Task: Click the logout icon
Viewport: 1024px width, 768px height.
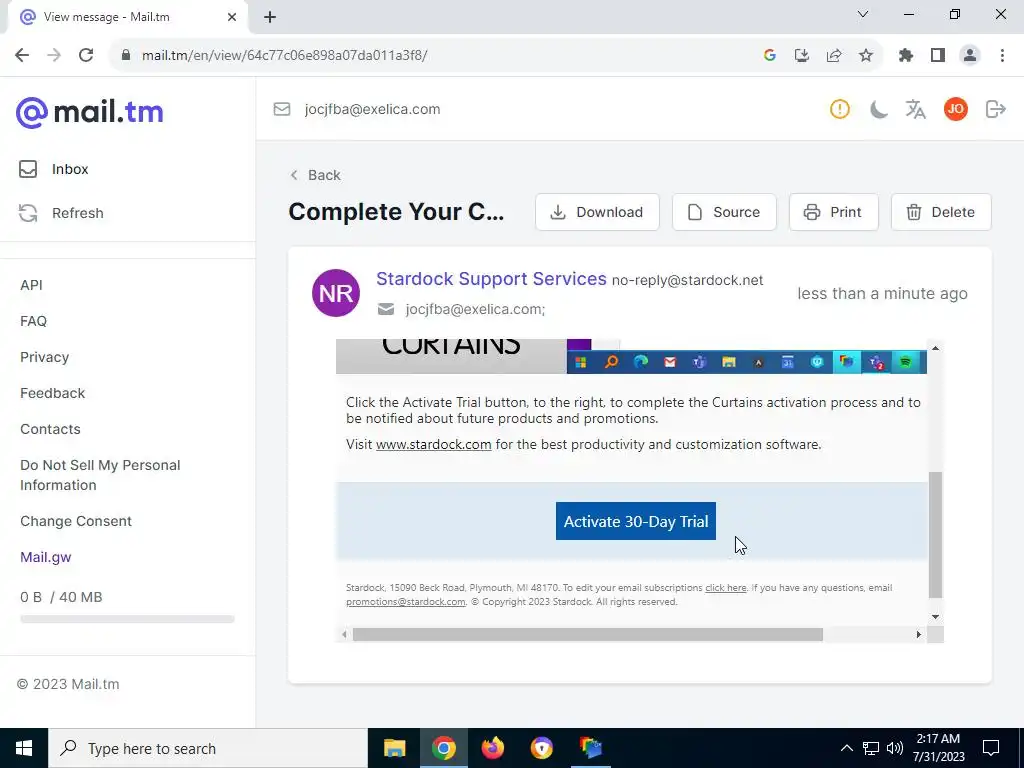Action: click(x=995, y=109)
